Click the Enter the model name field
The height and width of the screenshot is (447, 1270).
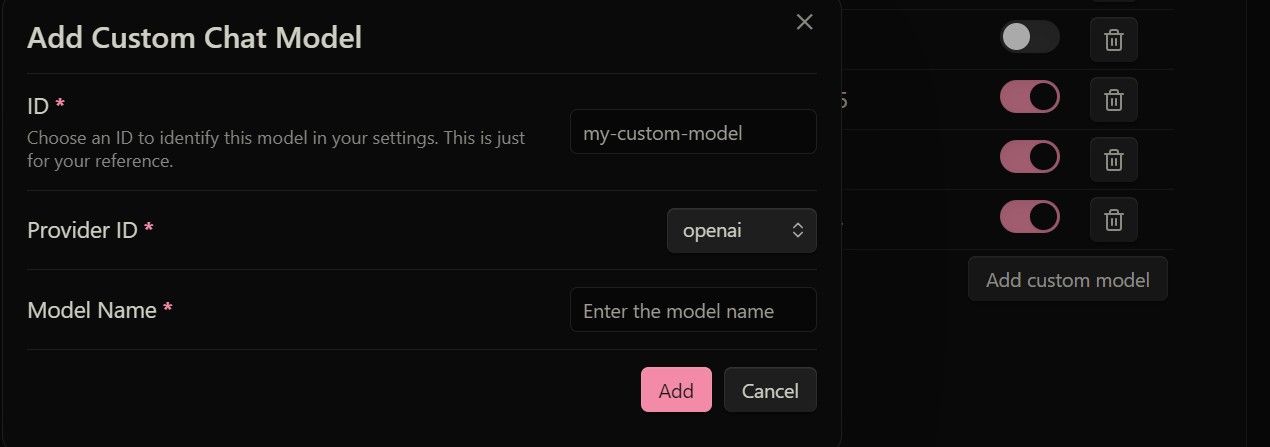click(693, 310)
